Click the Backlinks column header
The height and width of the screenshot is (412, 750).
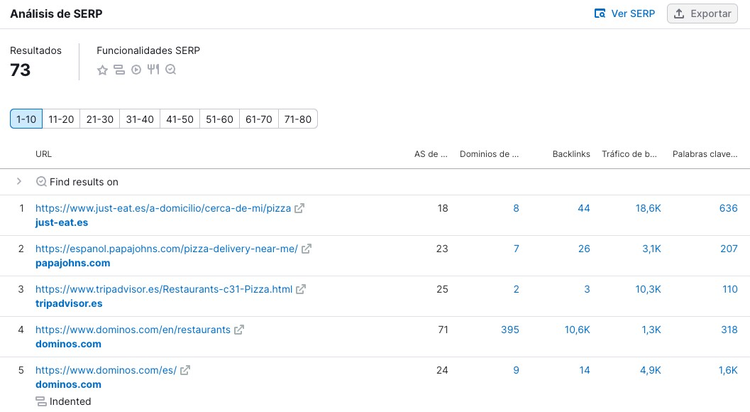click(571, 154)
